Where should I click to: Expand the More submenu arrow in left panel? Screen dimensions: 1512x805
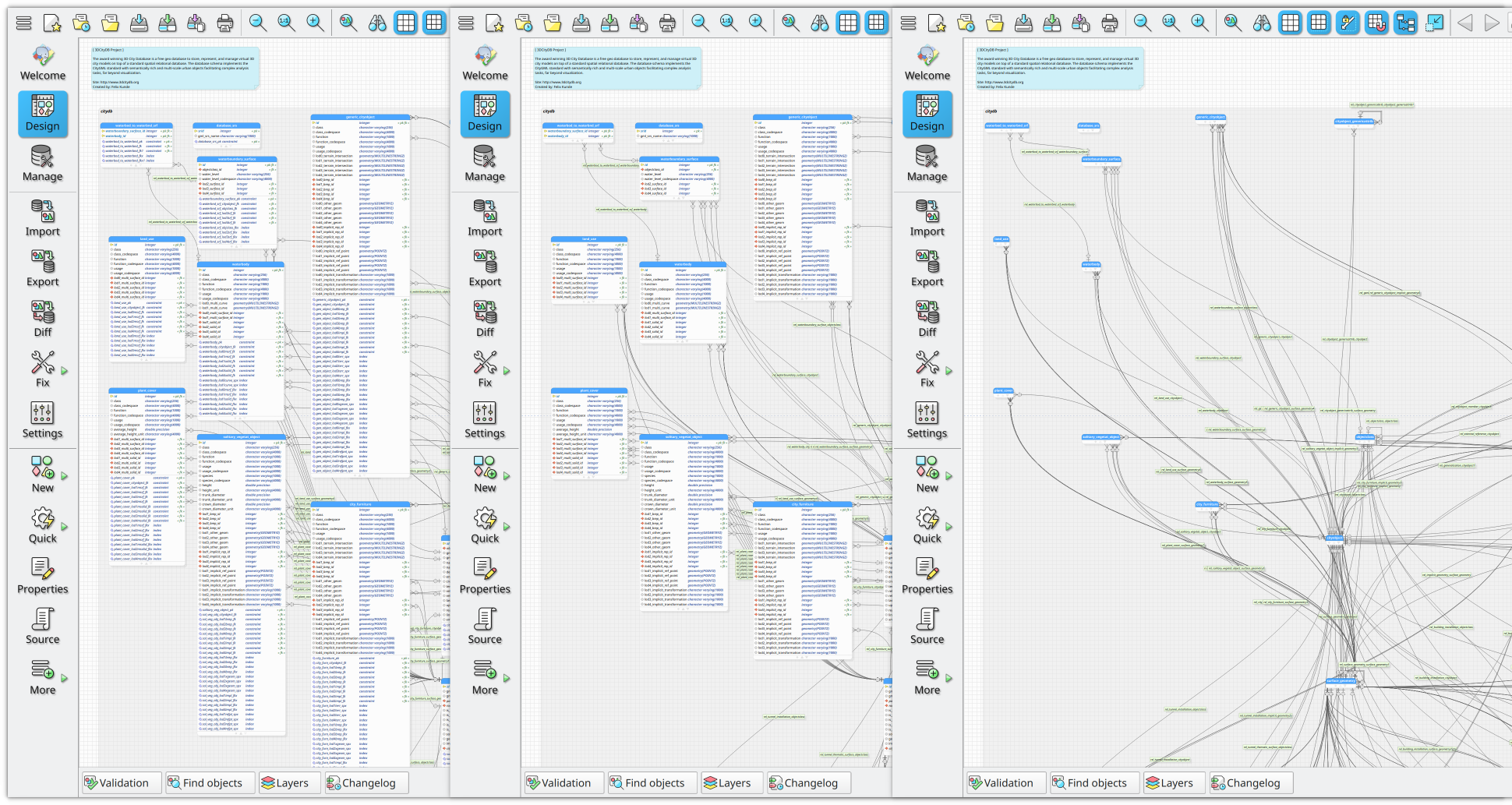click(x=65, y=678)
